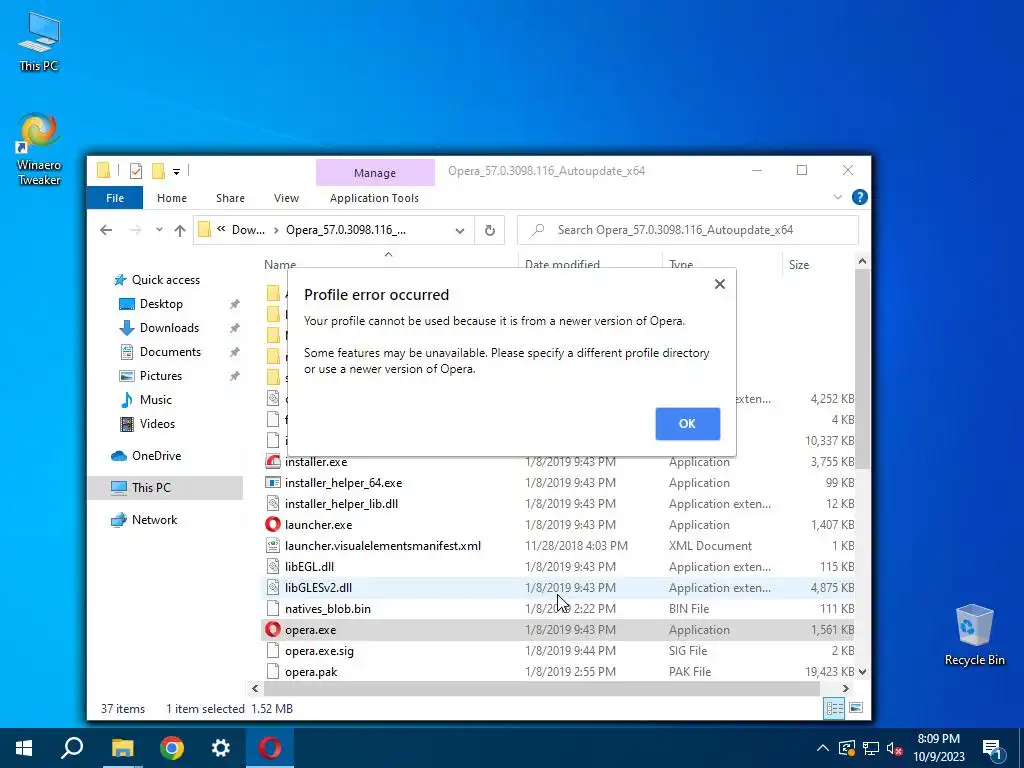This screenshot has height=768, width=1024.
Task: Click the muted volume tray icon
Action: pyautogui.click(x=894, y=748)
